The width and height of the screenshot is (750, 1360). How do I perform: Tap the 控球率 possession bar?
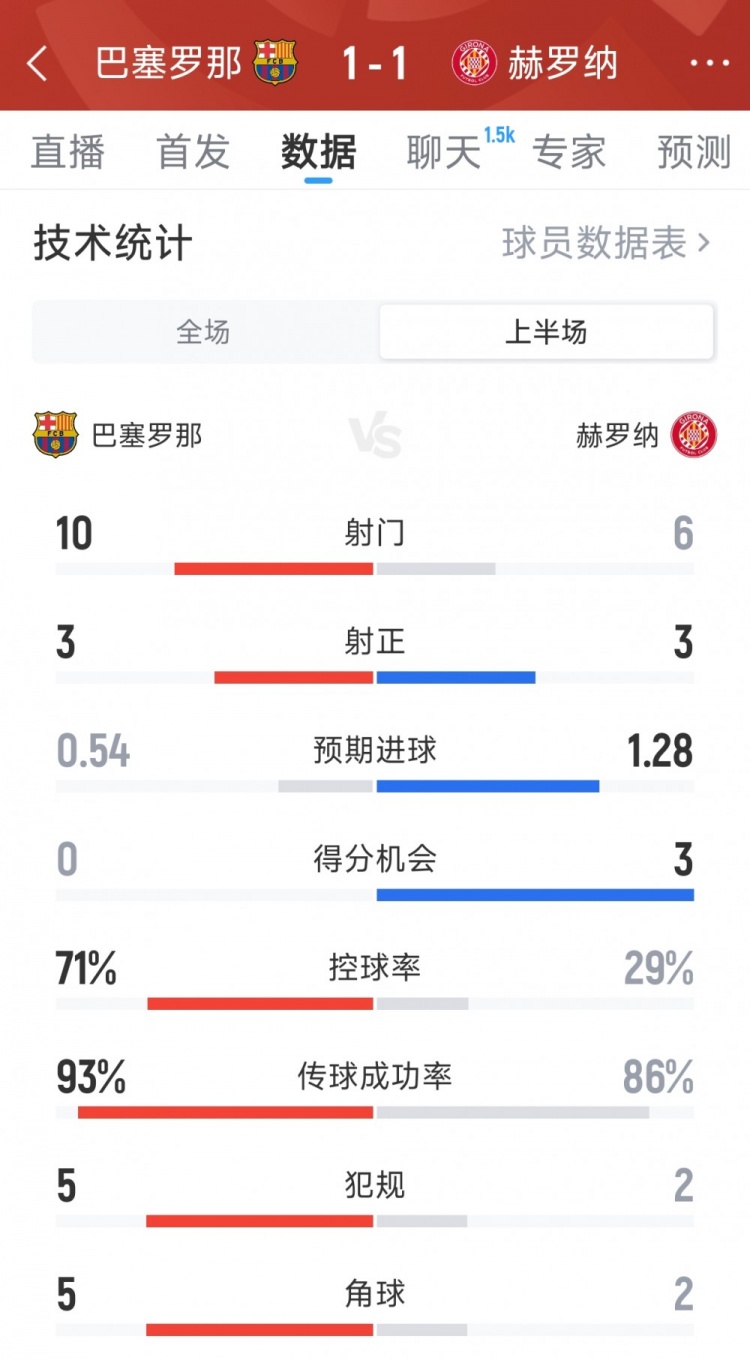click(x=375, y=1003)
